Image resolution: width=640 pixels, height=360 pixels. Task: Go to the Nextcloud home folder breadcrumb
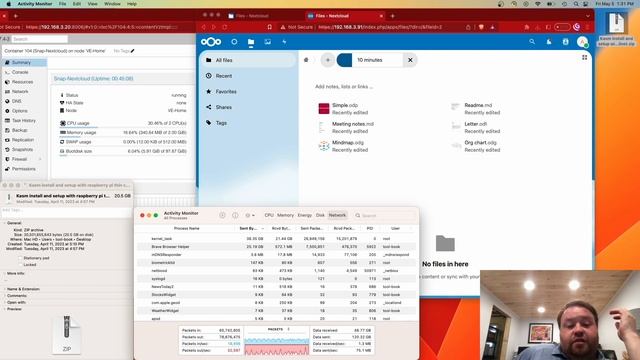click(306, 60)
